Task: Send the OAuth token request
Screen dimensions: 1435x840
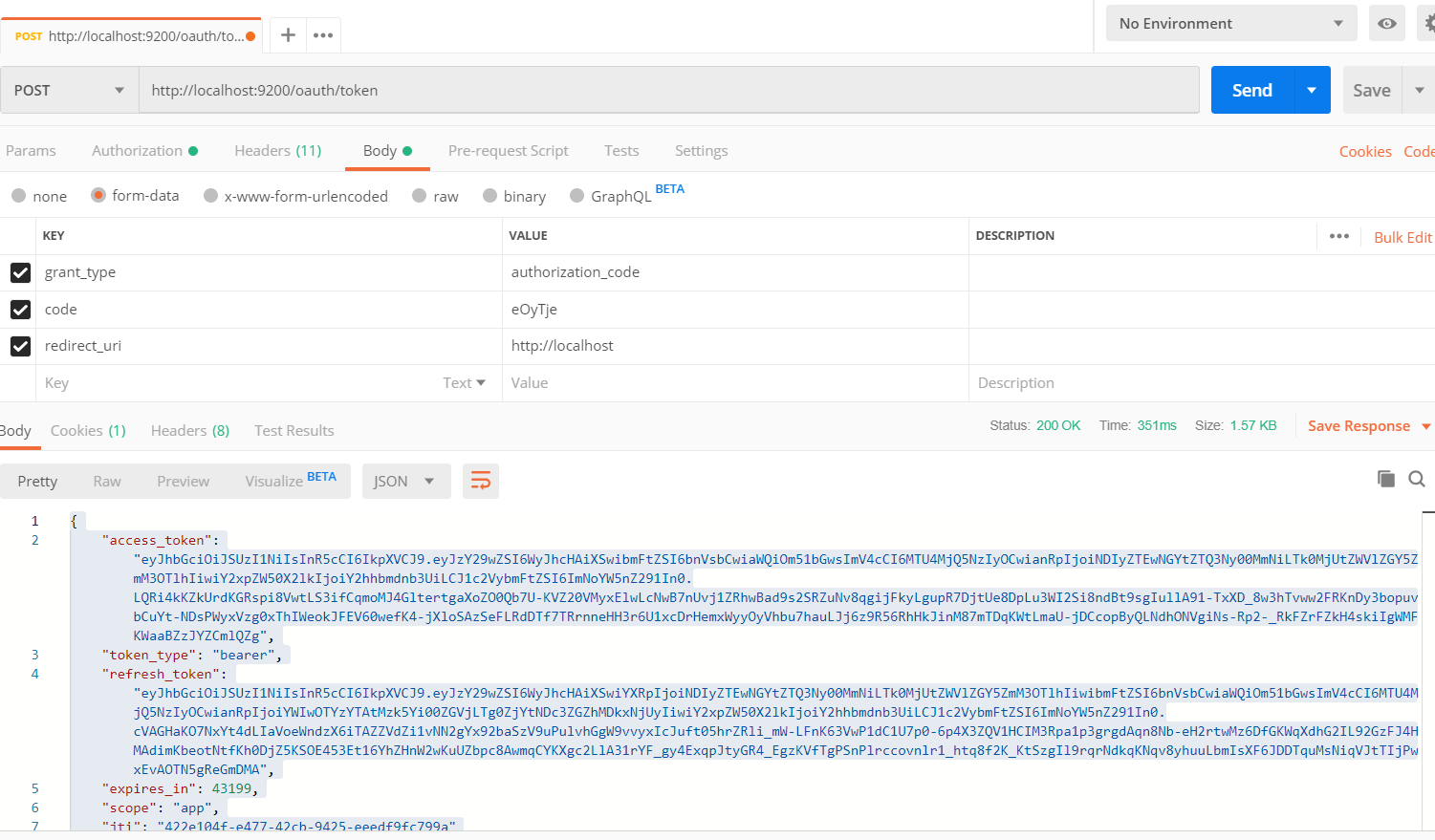Action: tap(1251, 89)
